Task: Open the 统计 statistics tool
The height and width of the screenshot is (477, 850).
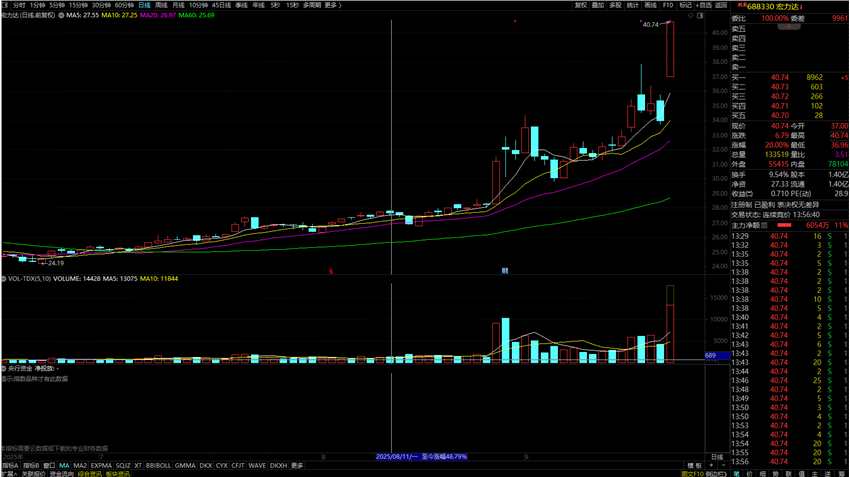Action: 633,5
